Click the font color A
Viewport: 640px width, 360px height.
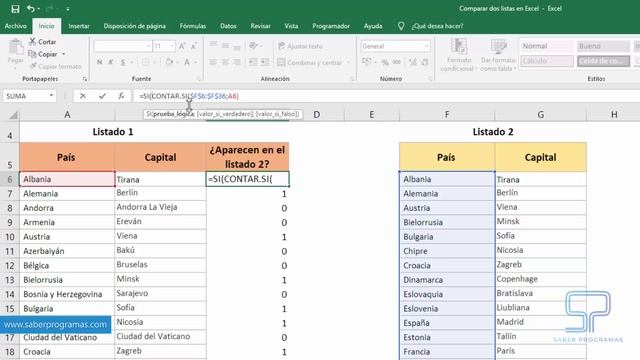pyautogui.click(x=187, y=62)
